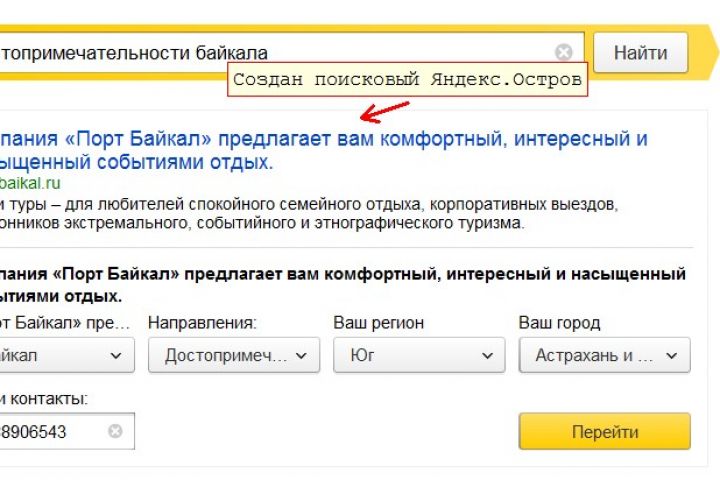Click the yellow Перейти button
Screen dimensions: 720x480
pos(604,432)
